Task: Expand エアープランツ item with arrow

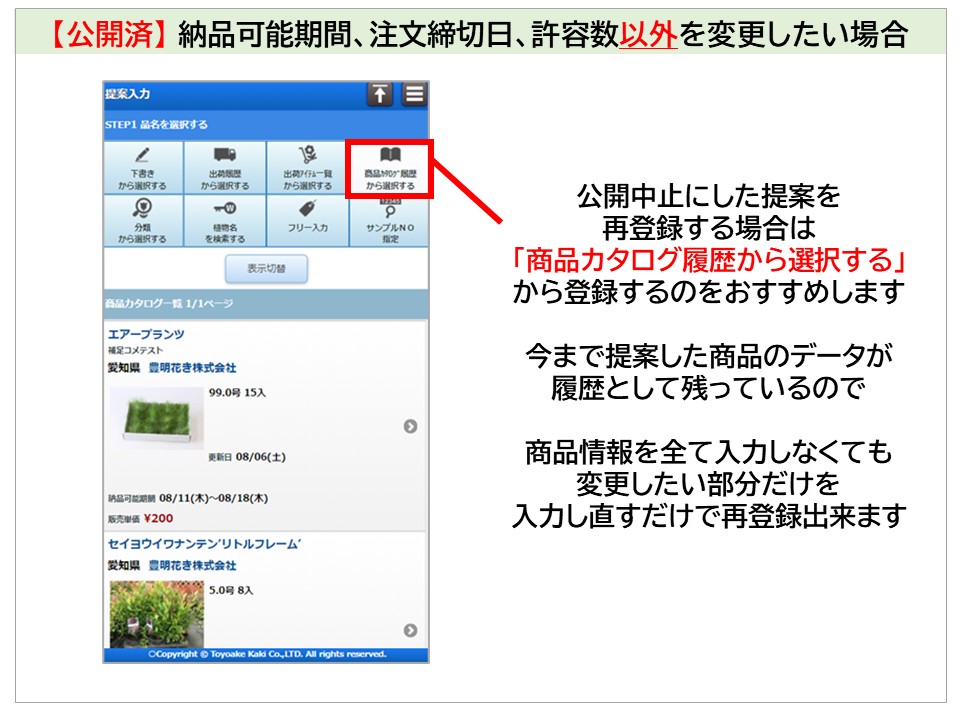Action: [x=410, y=427]
